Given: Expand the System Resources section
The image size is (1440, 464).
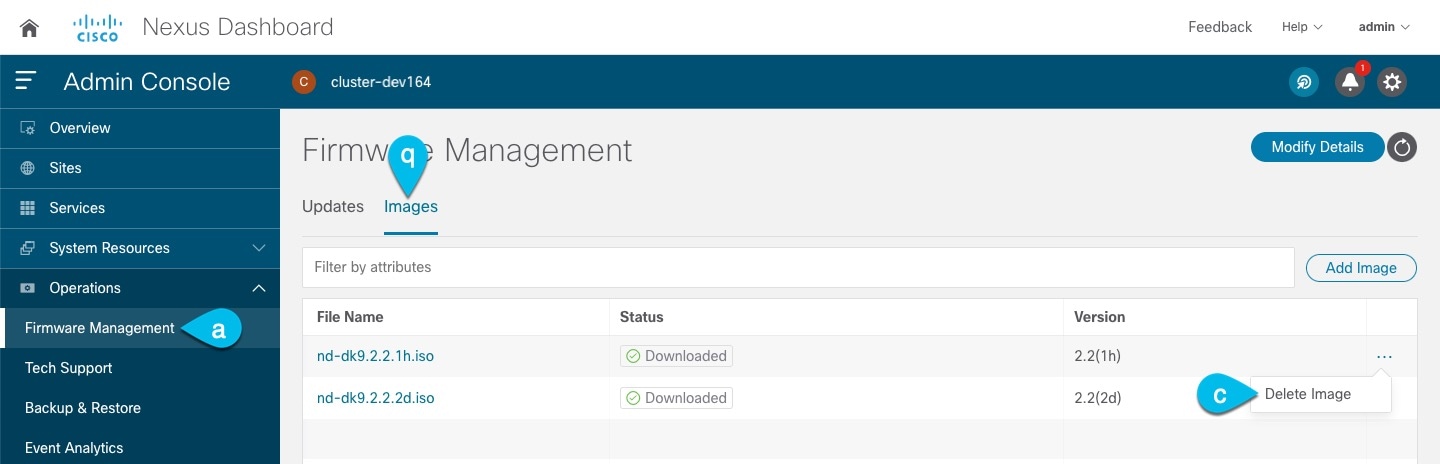Looking at the screenshot, I should [x=259, y=248].
